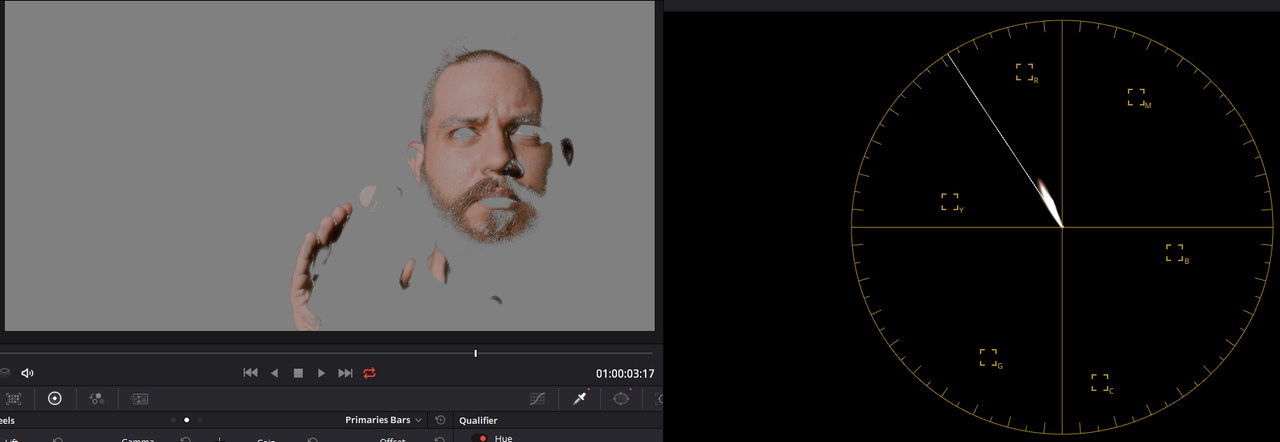Select the Qualifier eyedropper palette icon
This screenshot has height=442, width=1280.
tap(580, 398)
